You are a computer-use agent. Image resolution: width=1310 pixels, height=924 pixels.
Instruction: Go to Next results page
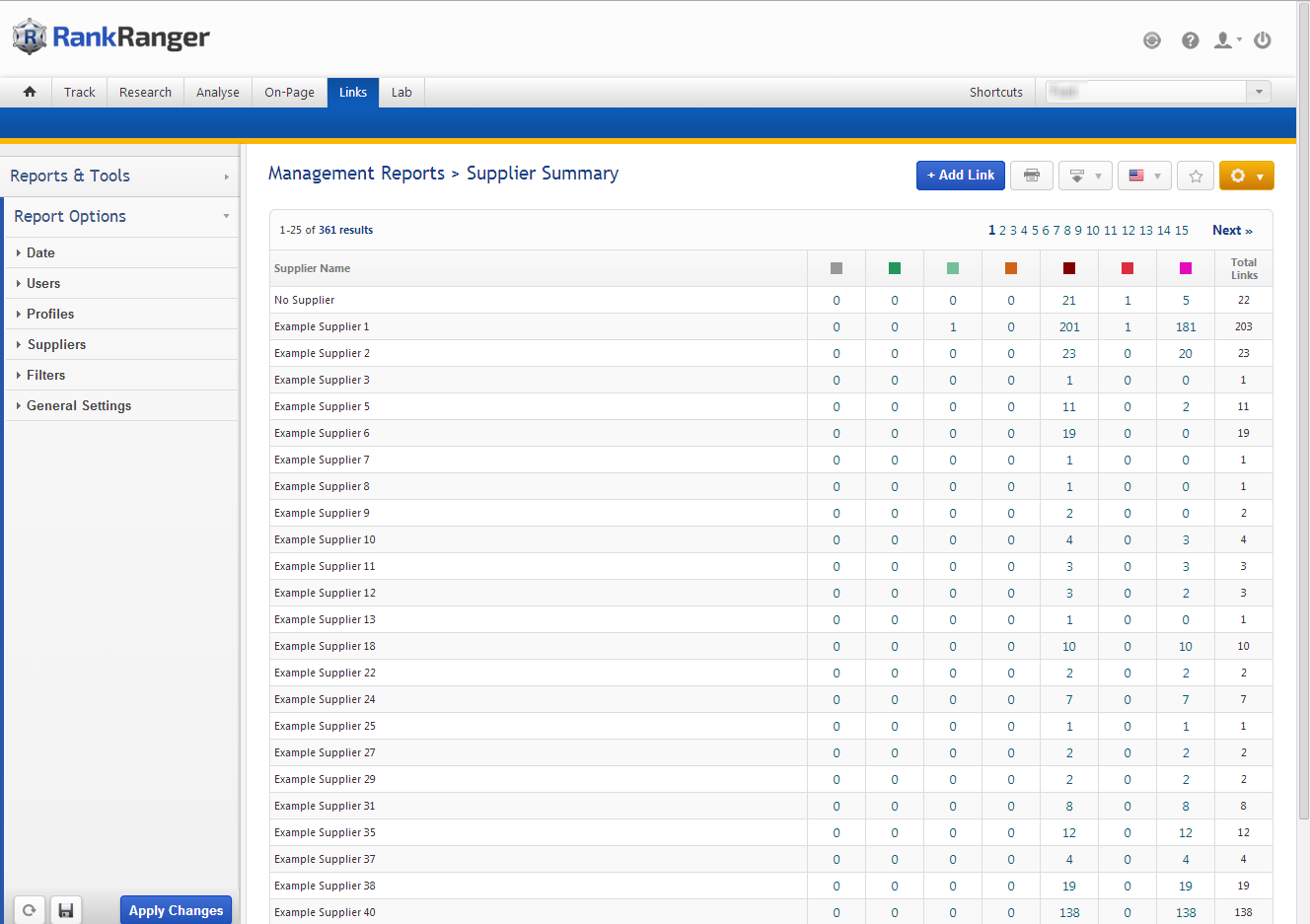pos(1232,230)
